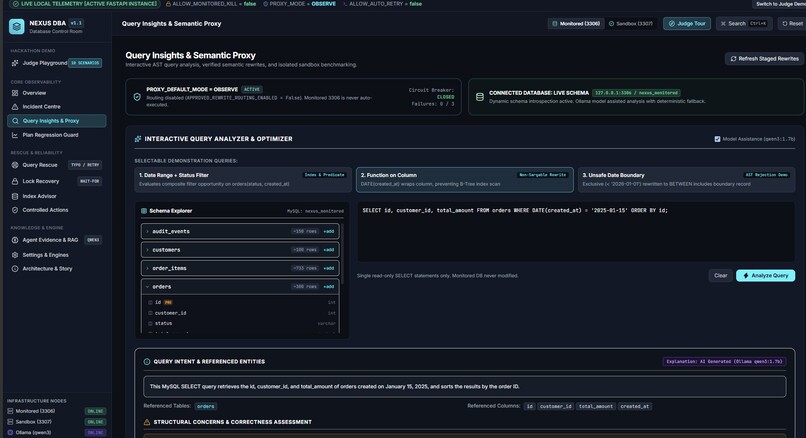The image size is (806, 438).
Task: Click the column icon beside customer_id
Action: click(150, 313)
